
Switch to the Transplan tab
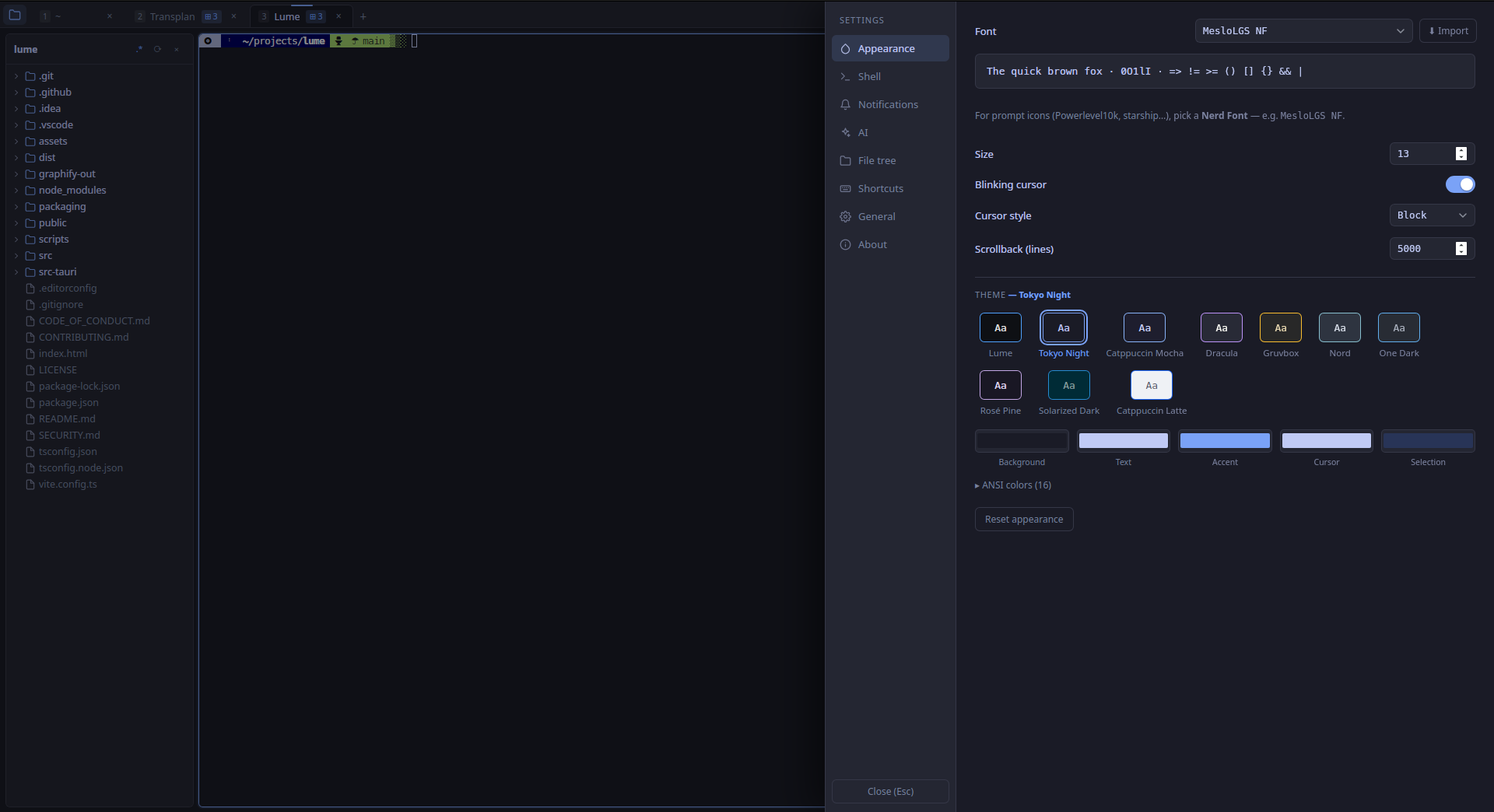pyautogui.click(x=173, y=16)
